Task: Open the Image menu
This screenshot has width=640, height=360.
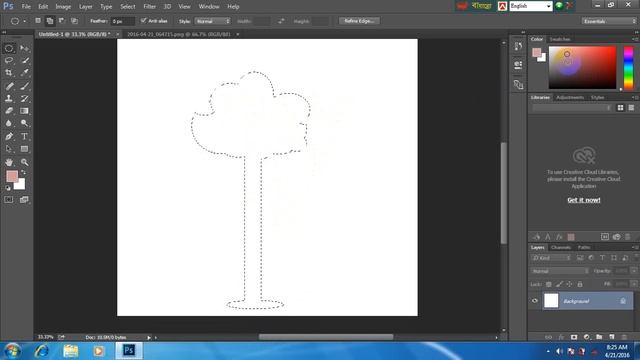Action: point(63,7)
